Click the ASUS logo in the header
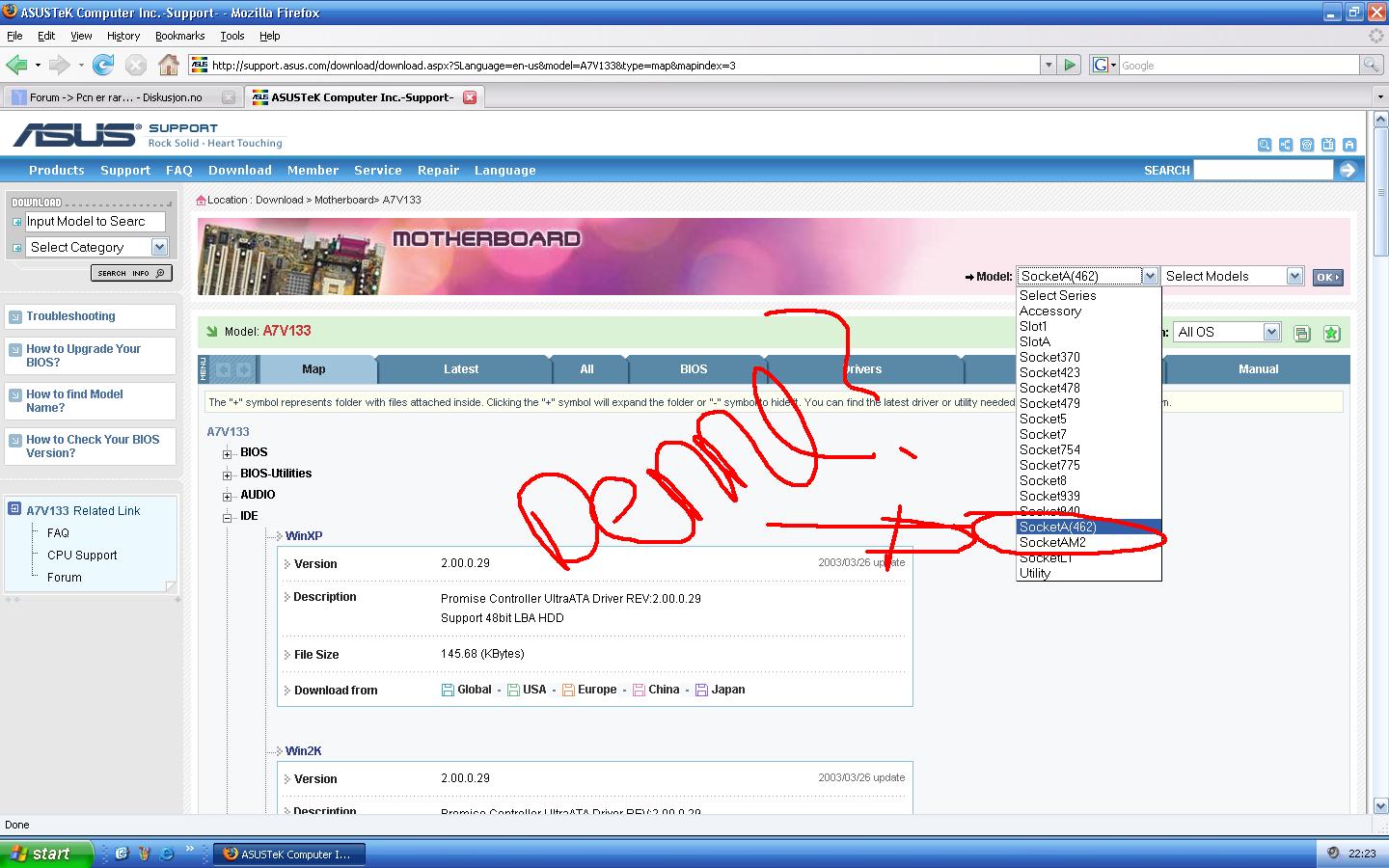 [76, 135]
